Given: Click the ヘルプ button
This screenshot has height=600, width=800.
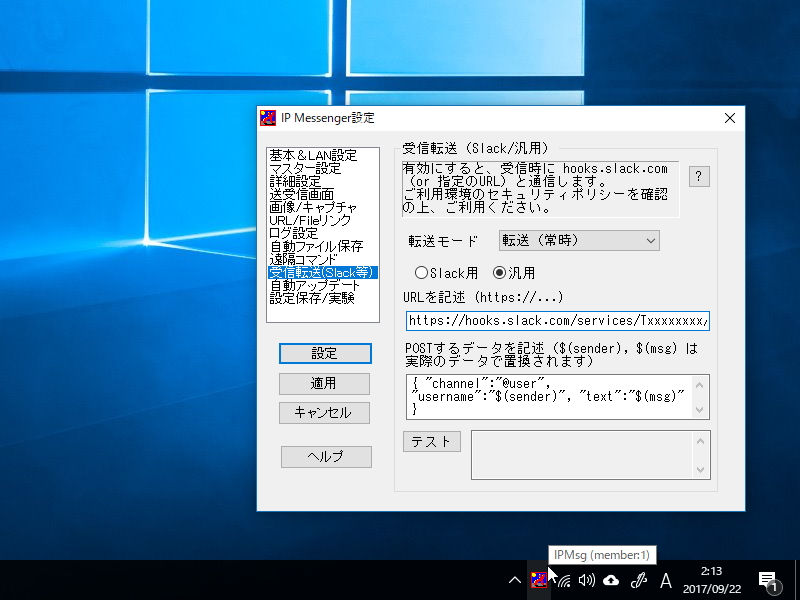Looking at the screenshot, I should (326, 457).
